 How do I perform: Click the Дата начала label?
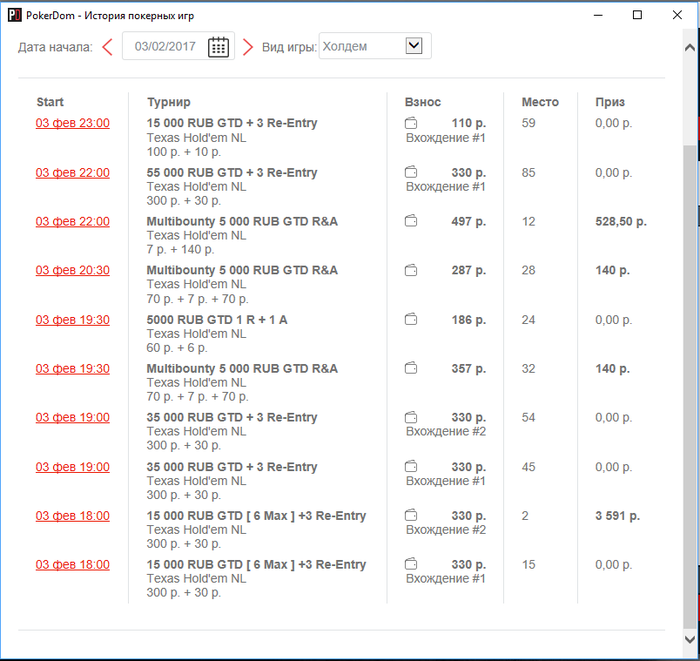pos(55,47)
